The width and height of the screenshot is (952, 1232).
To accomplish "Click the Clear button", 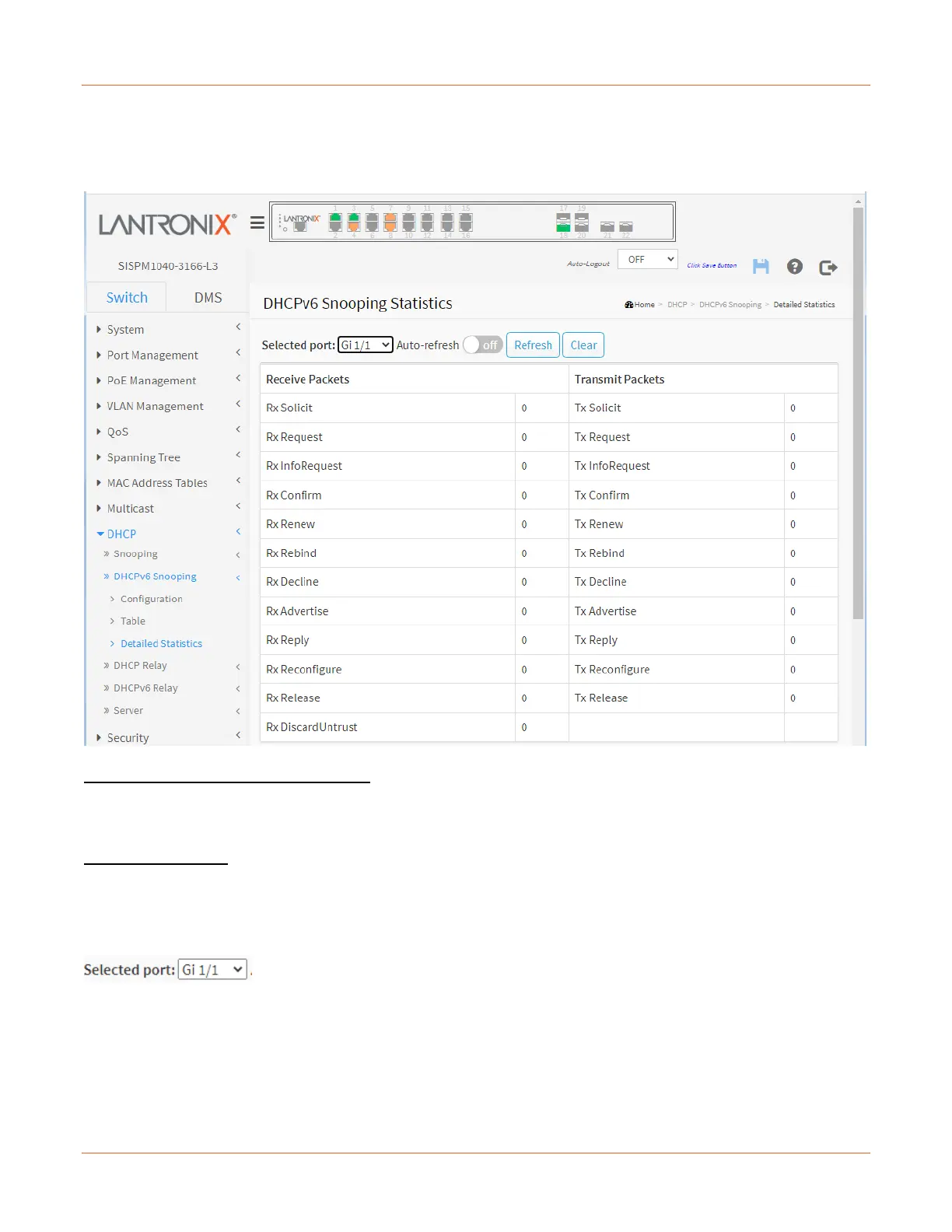I will pyautogui.click(x=583, y=345).
